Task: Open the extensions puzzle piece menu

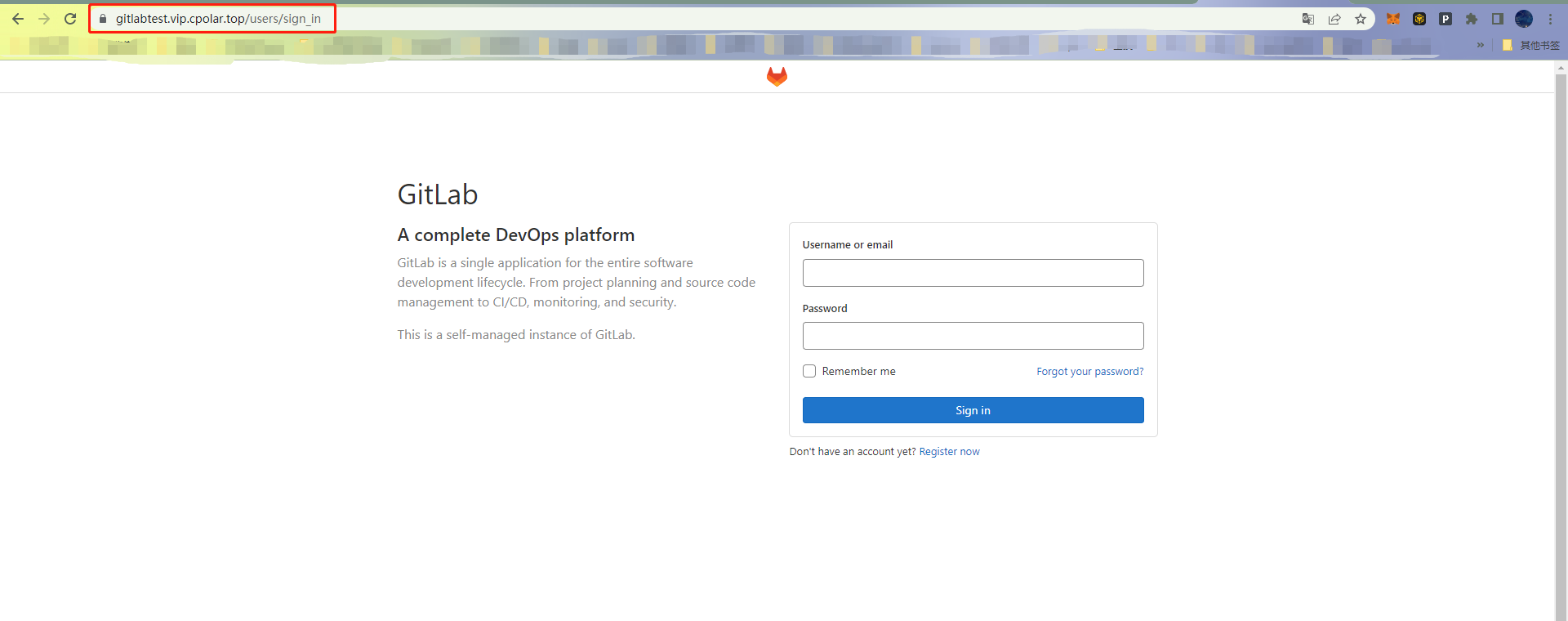Action: 1472,19
